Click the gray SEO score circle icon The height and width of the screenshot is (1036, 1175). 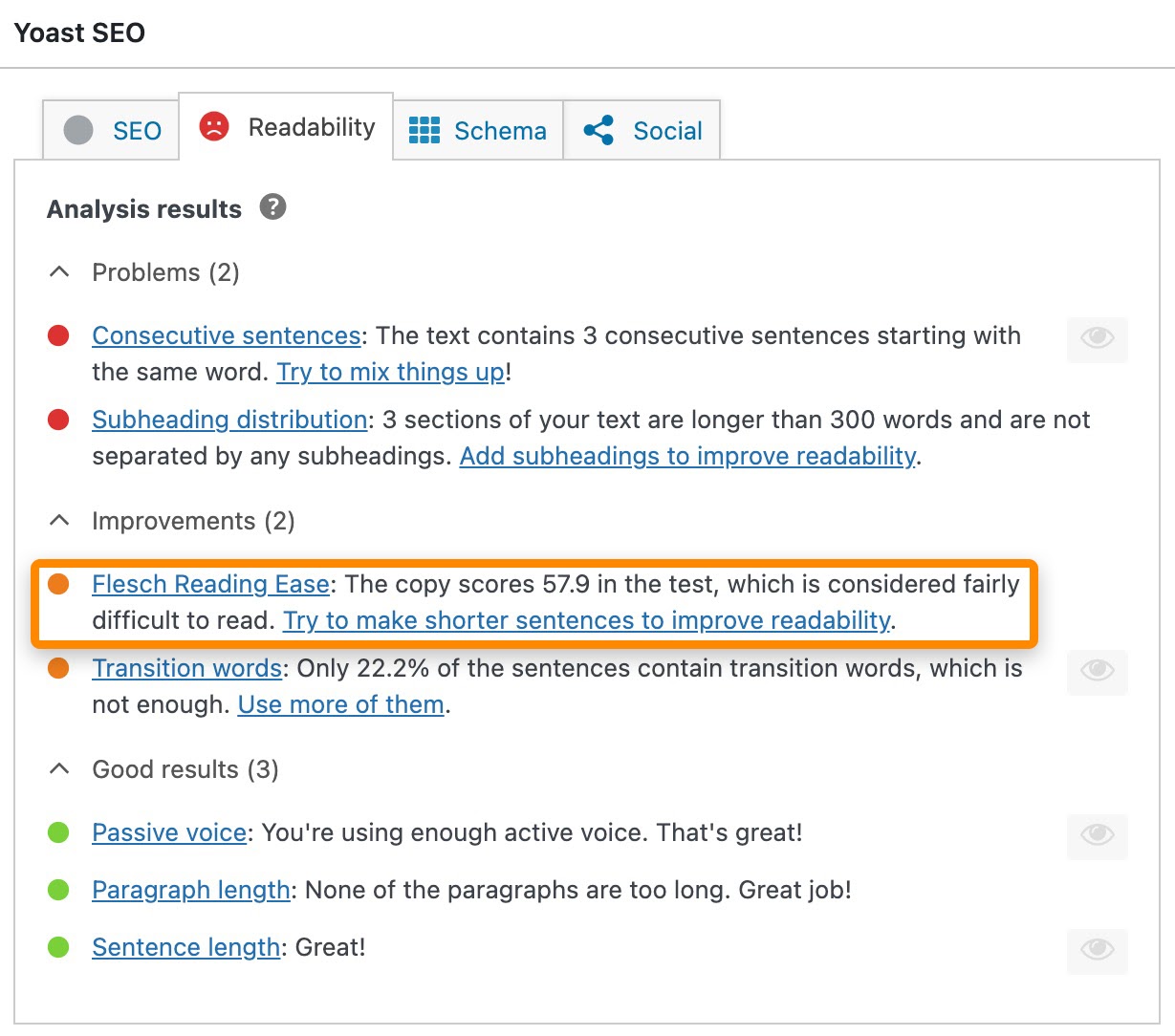pyautogui.click(x=78, y=130)
